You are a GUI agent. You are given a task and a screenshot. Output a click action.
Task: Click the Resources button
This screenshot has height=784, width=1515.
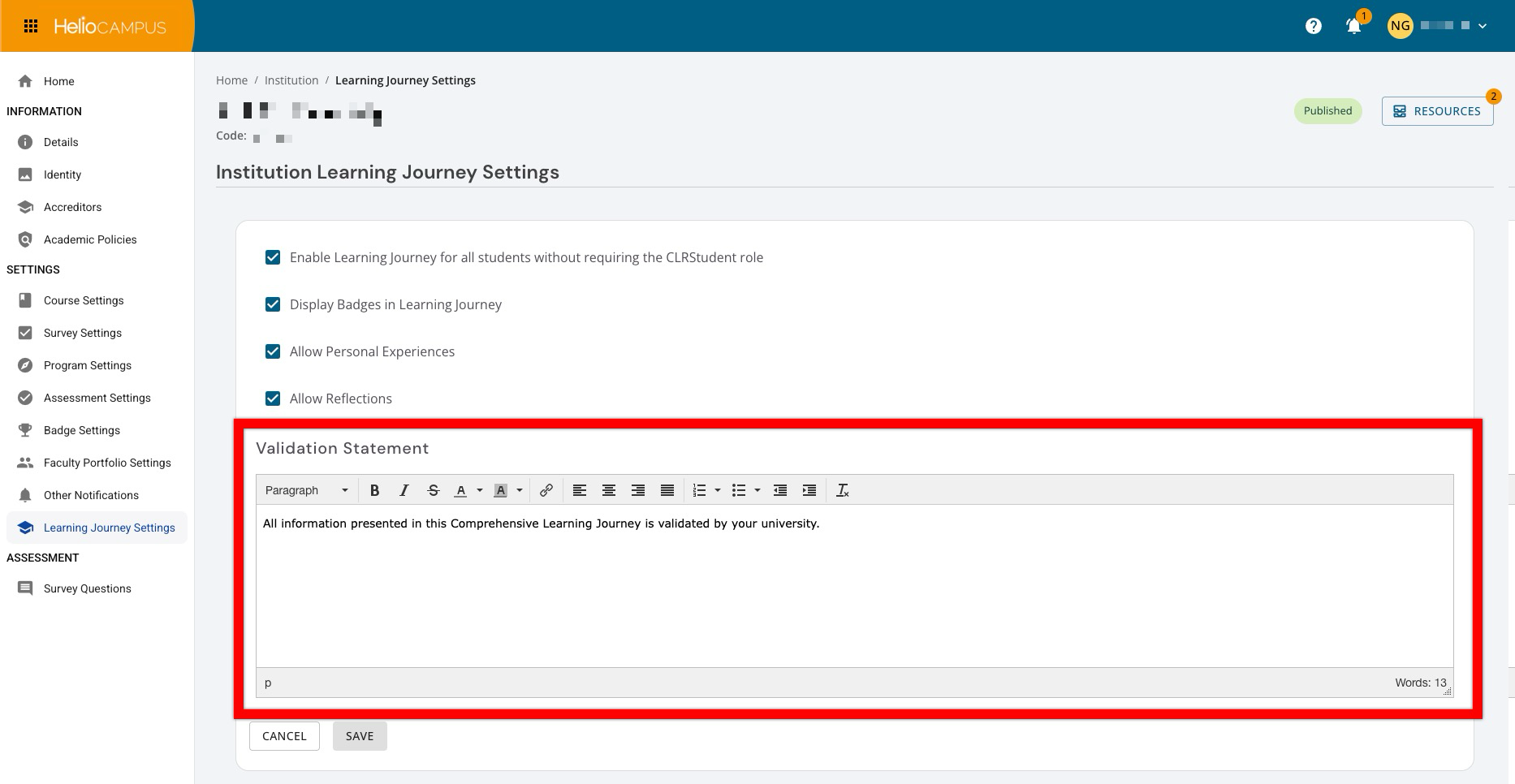tap(1437, 111)
